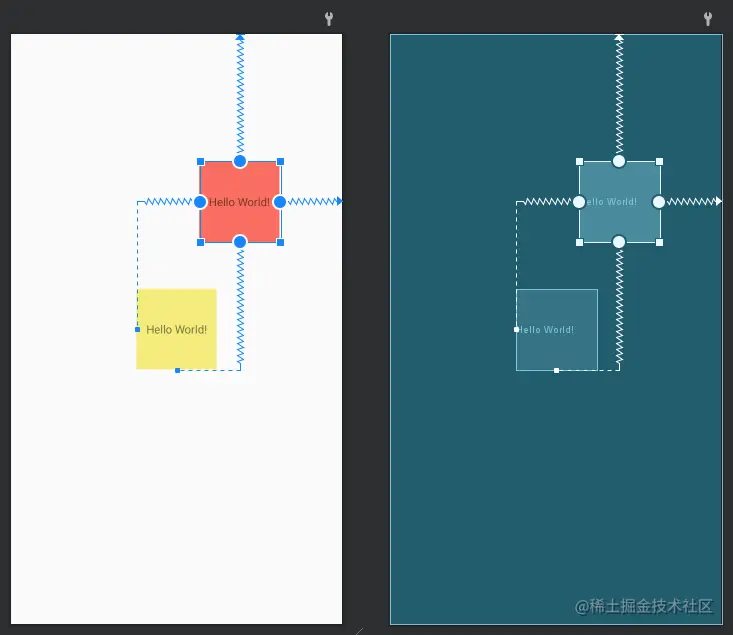This screenshot has height=635, width=733.
Task: Click the bottom-edge constraint marker on yellow view
Action: tap(177, 370)
